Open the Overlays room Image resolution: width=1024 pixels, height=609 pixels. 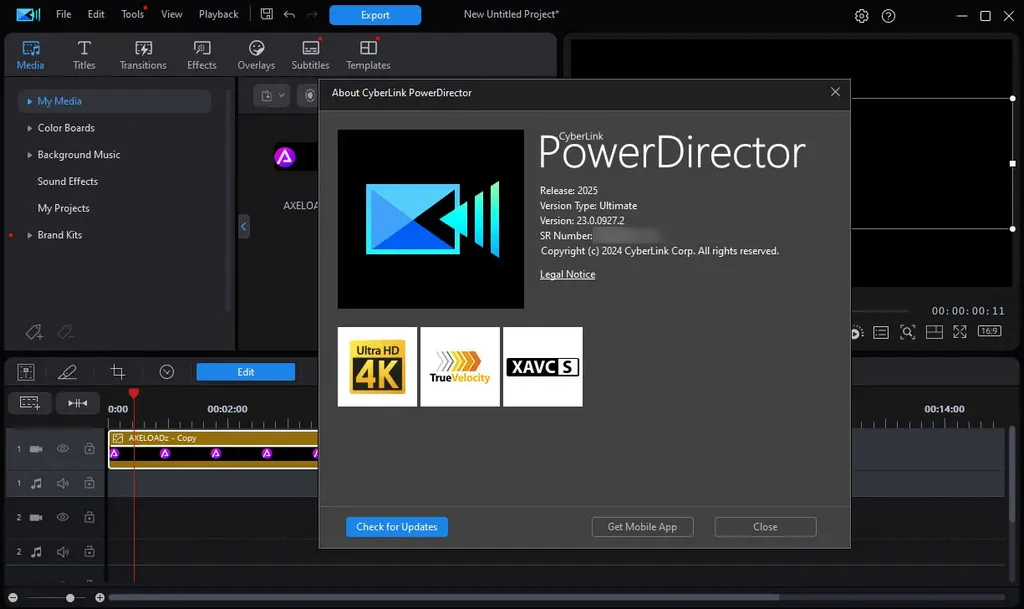(256, 55)
